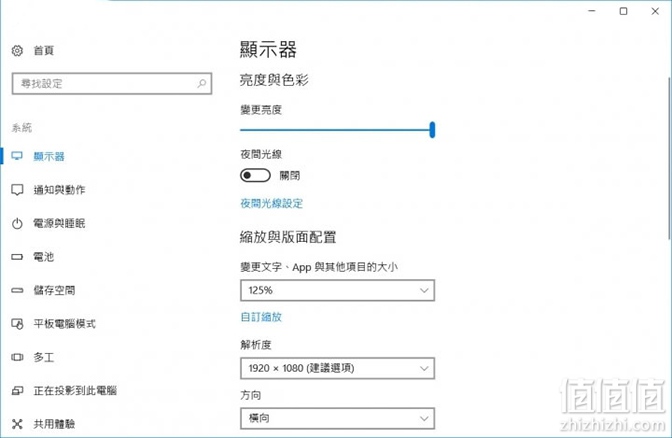
Task: Toggle the 夜間光線 night light switch
Action: [x=255, y=175]
